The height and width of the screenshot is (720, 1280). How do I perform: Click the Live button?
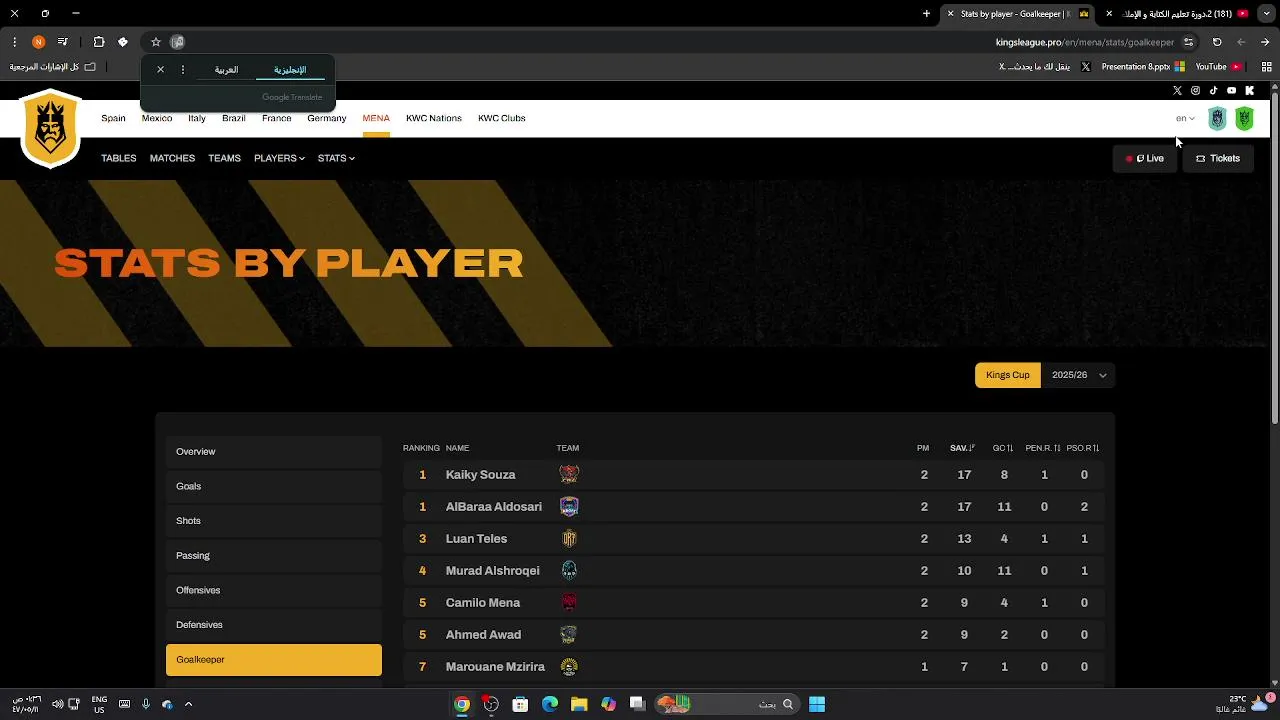(x=1145, y=158)
